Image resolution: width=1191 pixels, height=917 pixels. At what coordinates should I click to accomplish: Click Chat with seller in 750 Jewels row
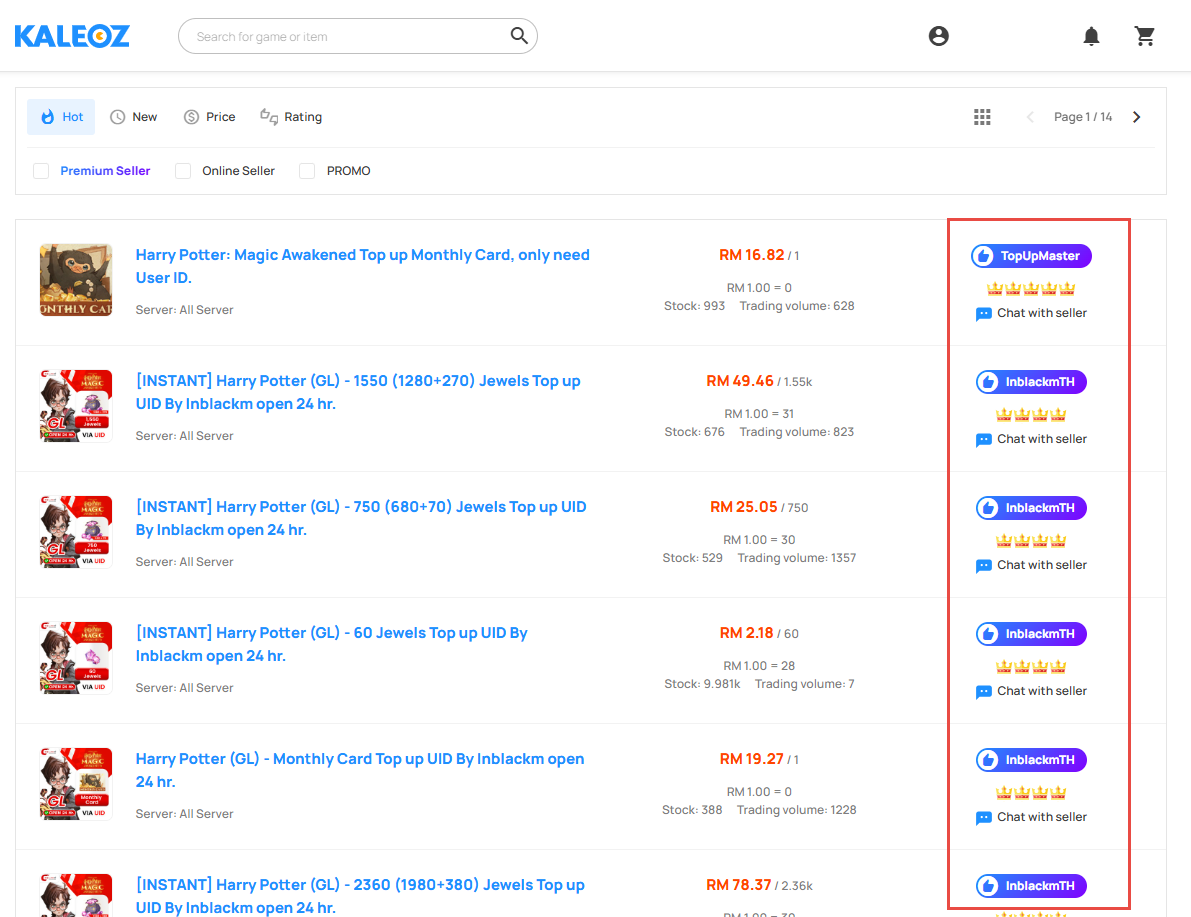tap(1041, 565)
